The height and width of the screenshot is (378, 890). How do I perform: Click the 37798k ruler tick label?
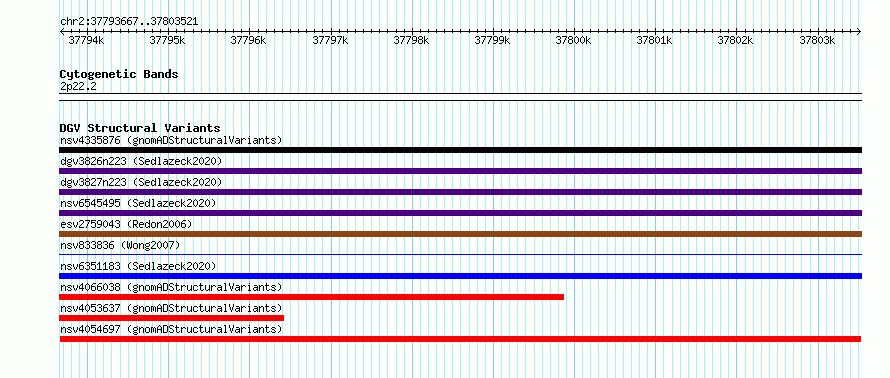point(412,40)
